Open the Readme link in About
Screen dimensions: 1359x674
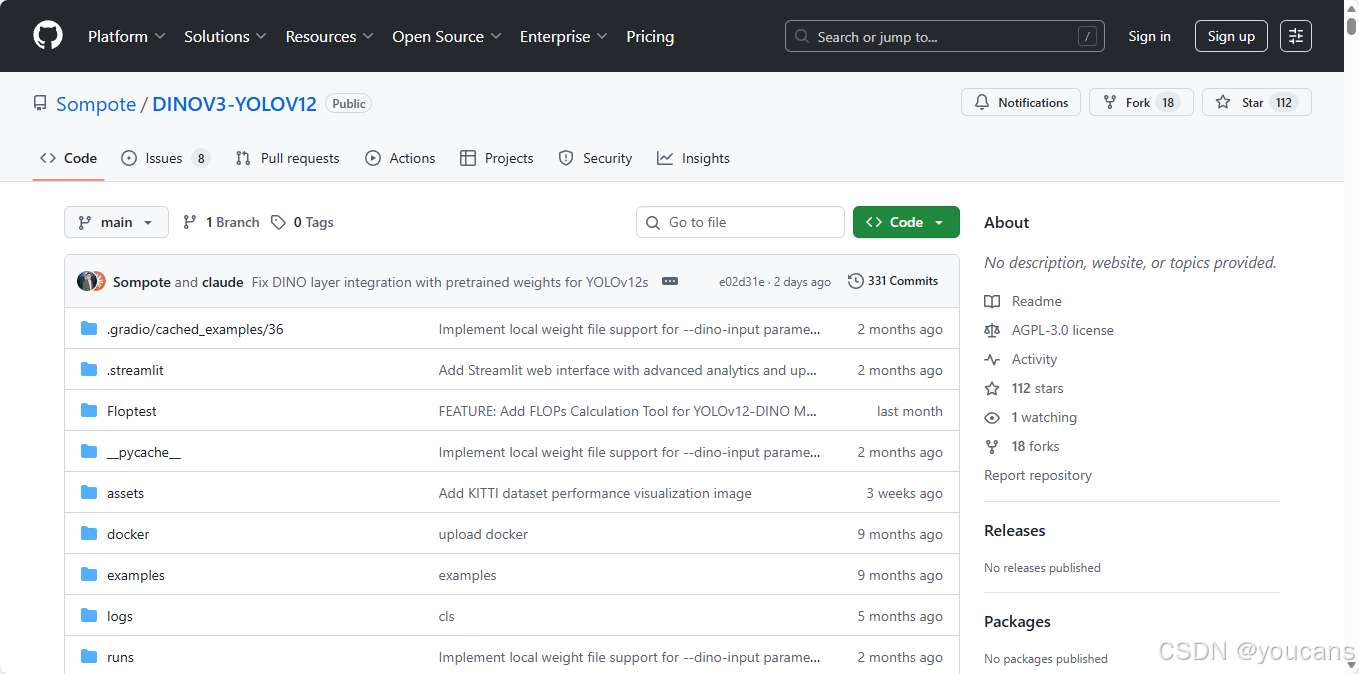pos(1024,301)
